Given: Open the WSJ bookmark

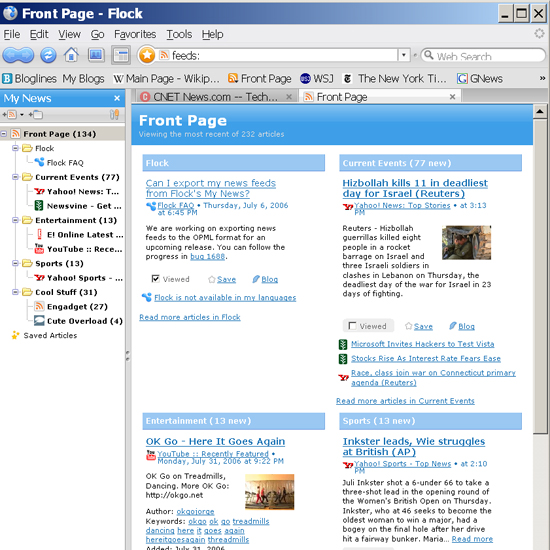Looking at the screenshot, I should pos(317,79).
